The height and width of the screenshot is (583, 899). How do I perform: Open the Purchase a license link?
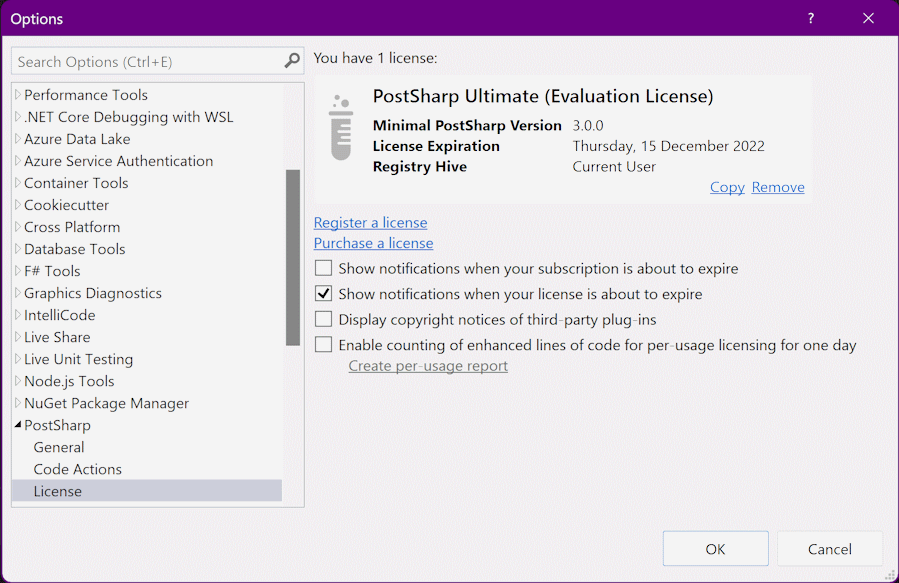(373, 243)
